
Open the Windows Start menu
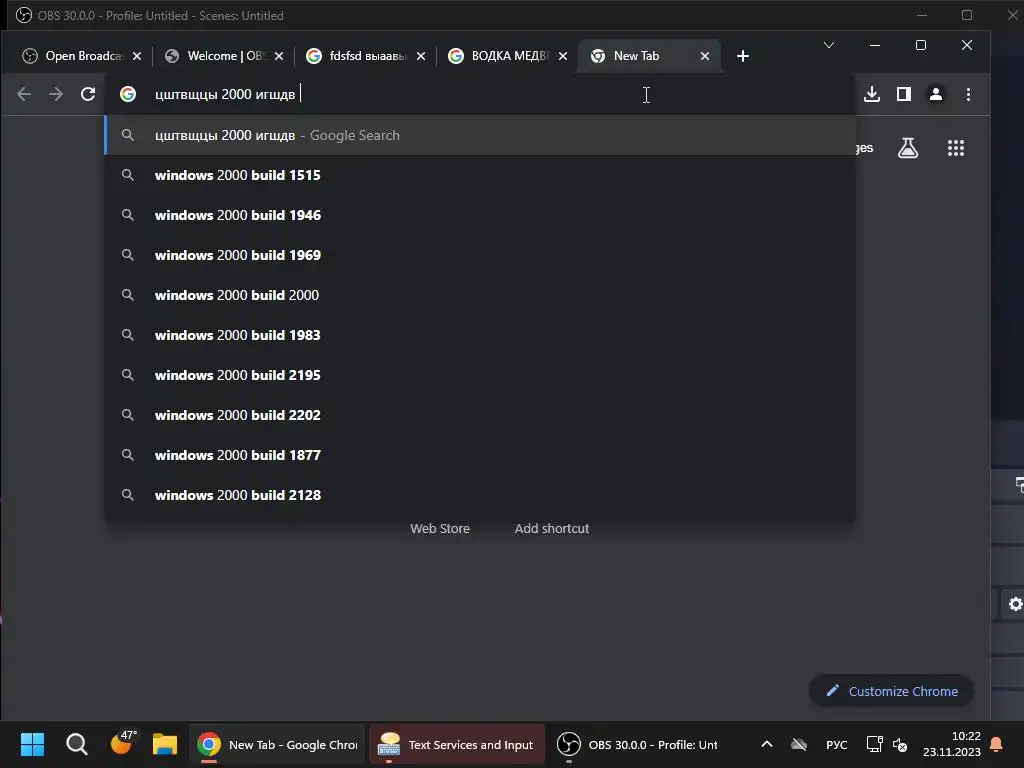32,744
